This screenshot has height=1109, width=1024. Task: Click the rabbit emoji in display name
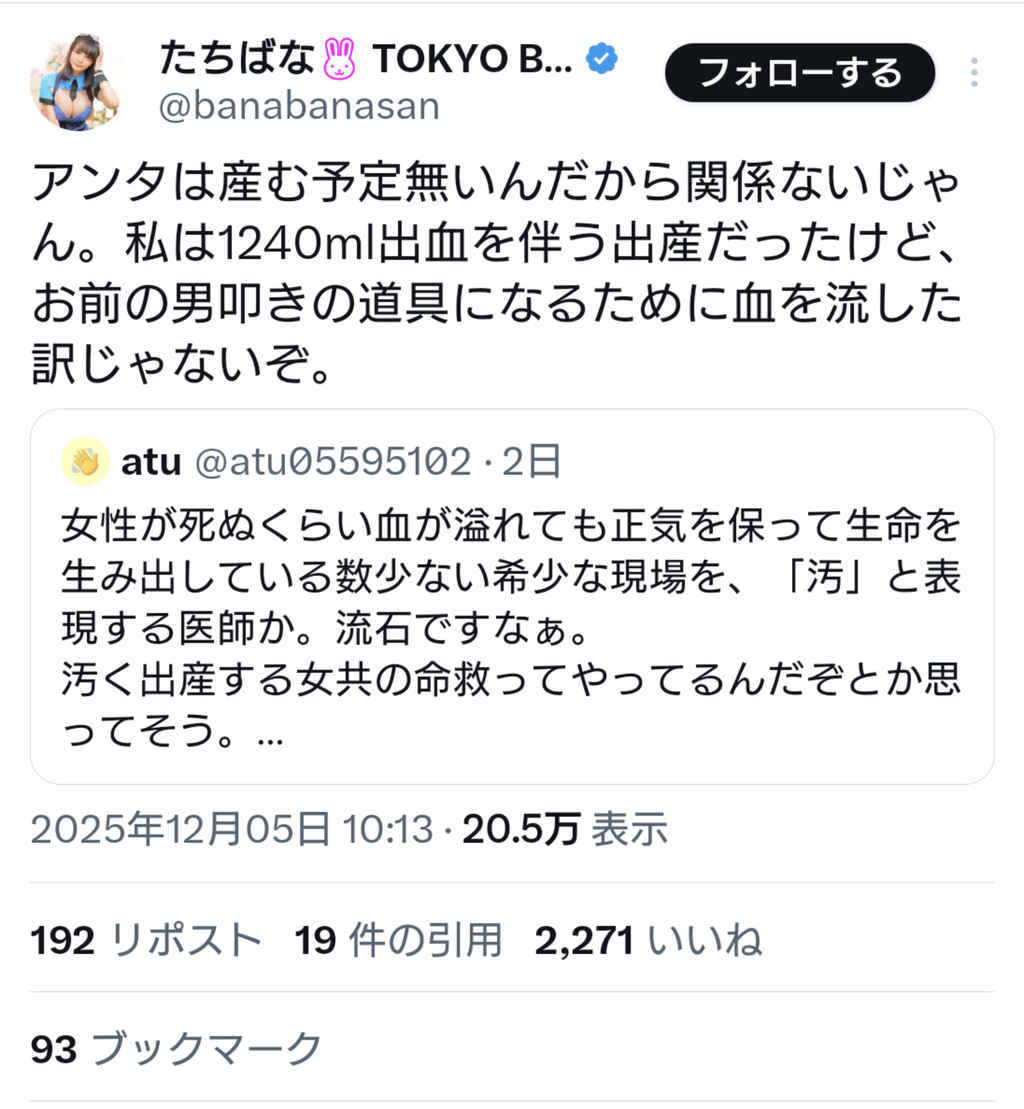tap(339, 59)
